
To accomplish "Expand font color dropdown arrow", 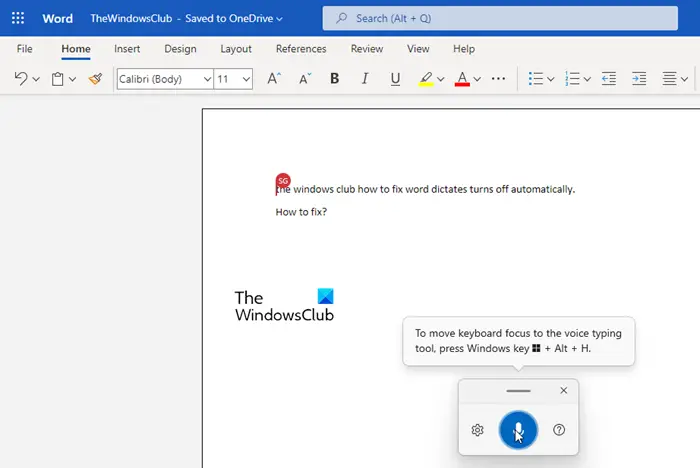I will (477, 79).
